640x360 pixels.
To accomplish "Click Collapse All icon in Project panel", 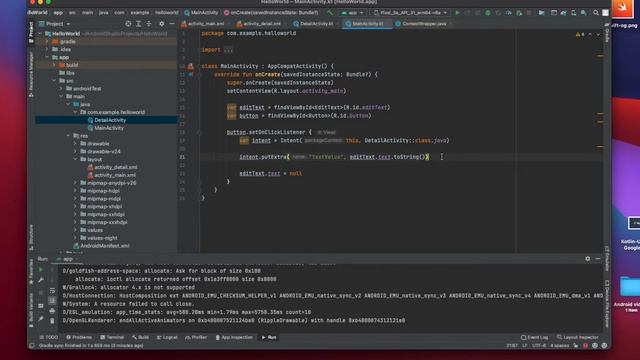I will (149, 24).
